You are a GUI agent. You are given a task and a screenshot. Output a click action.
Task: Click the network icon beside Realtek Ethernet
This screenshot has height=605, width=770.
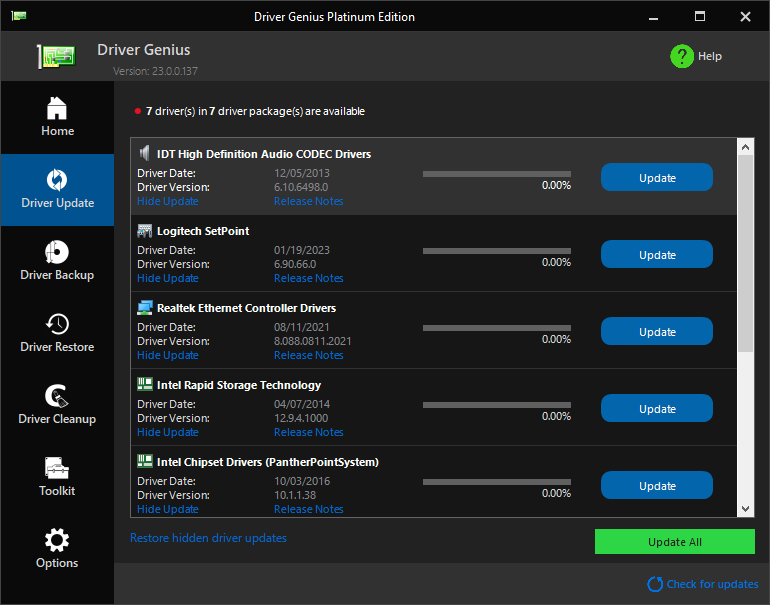[144, 308]
